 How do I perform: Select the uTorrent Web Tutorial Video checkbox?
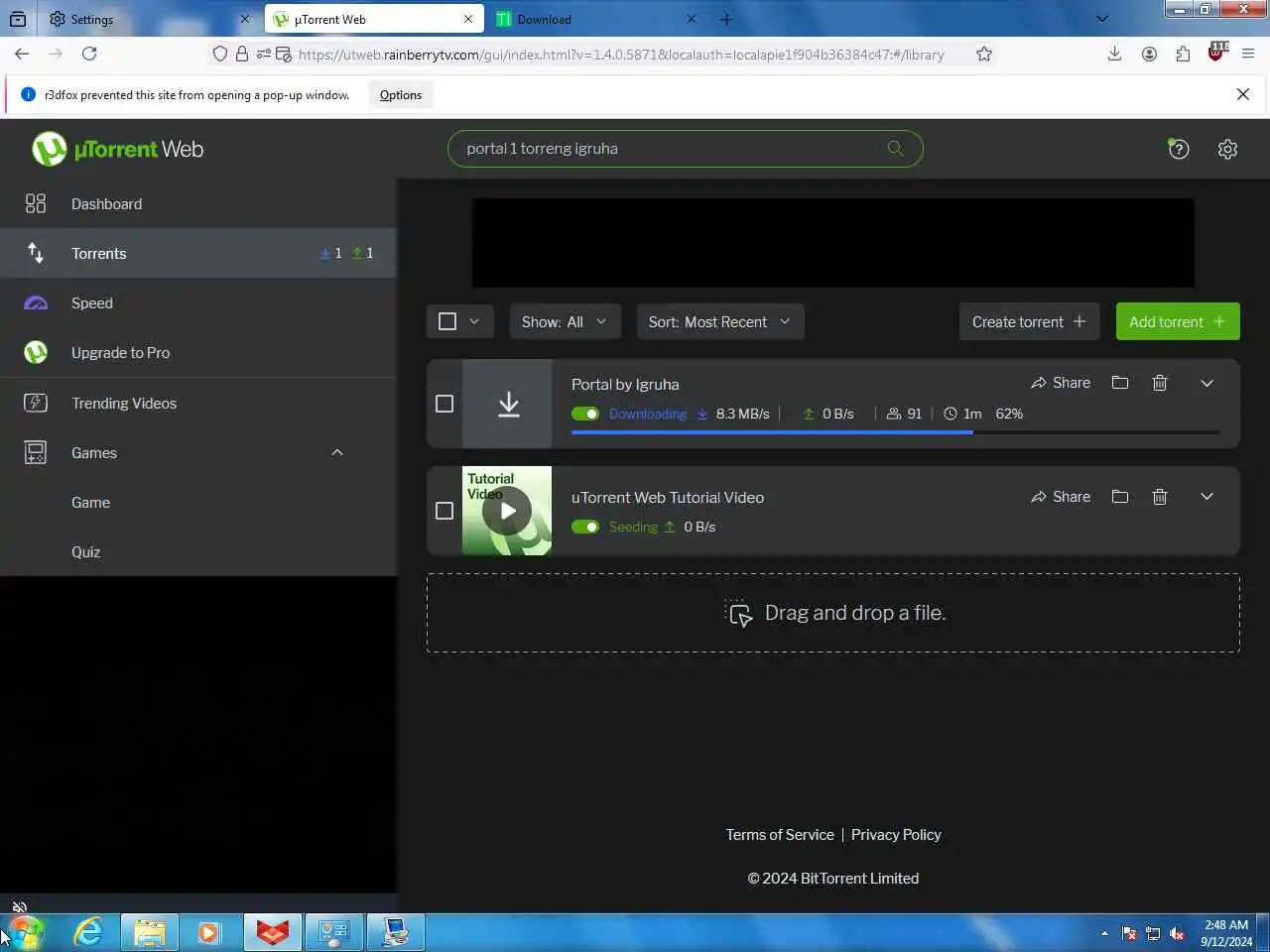[444, 511]
